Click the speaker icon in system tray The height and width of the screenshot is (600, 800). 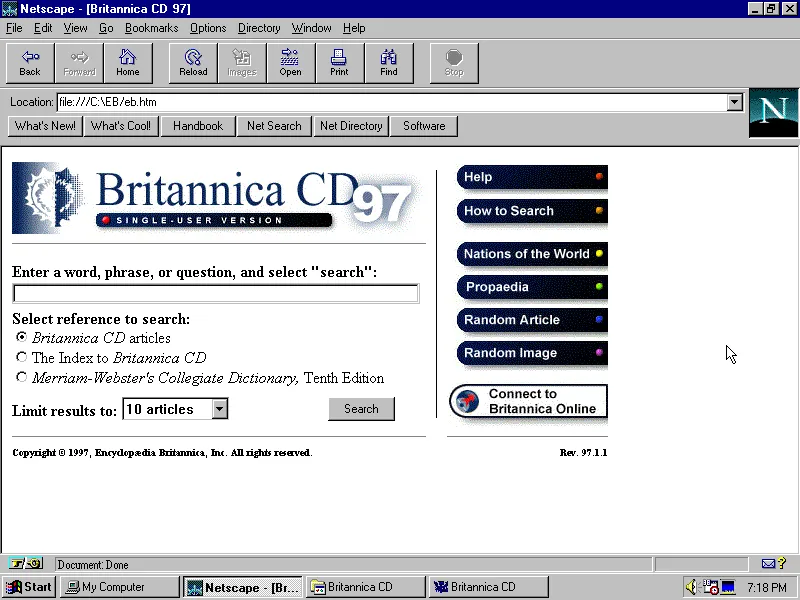click(x=690, y=586)
